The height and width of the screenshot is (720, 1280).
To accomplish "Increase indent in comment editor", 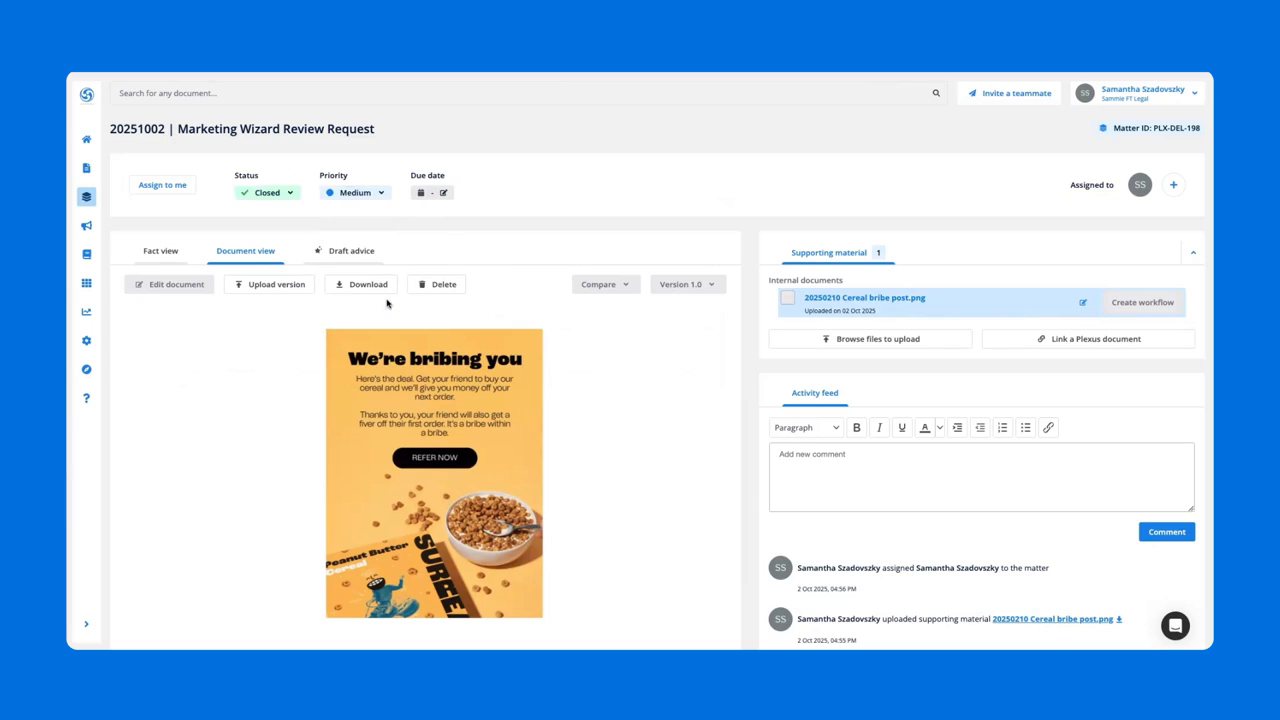I will (957, 428).
